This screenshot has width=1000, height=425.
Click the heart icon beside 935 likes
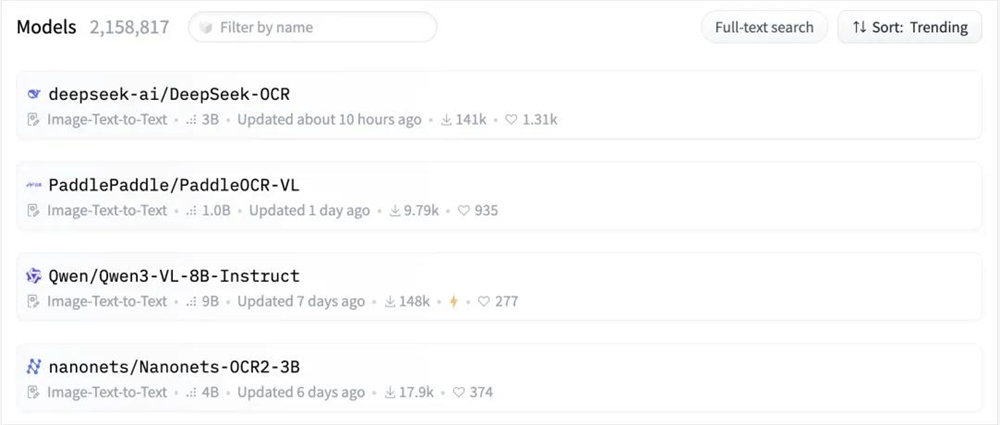point(463,210)
